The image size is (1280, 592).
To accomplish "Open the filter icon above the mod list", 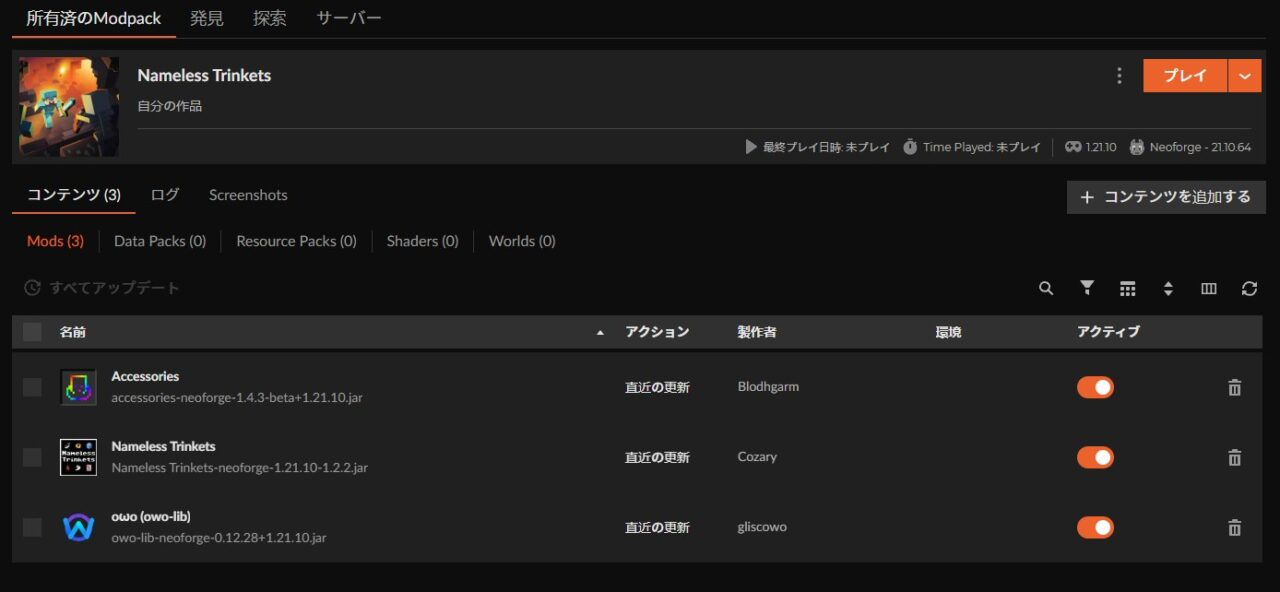I will click(x=1086, y=288).
